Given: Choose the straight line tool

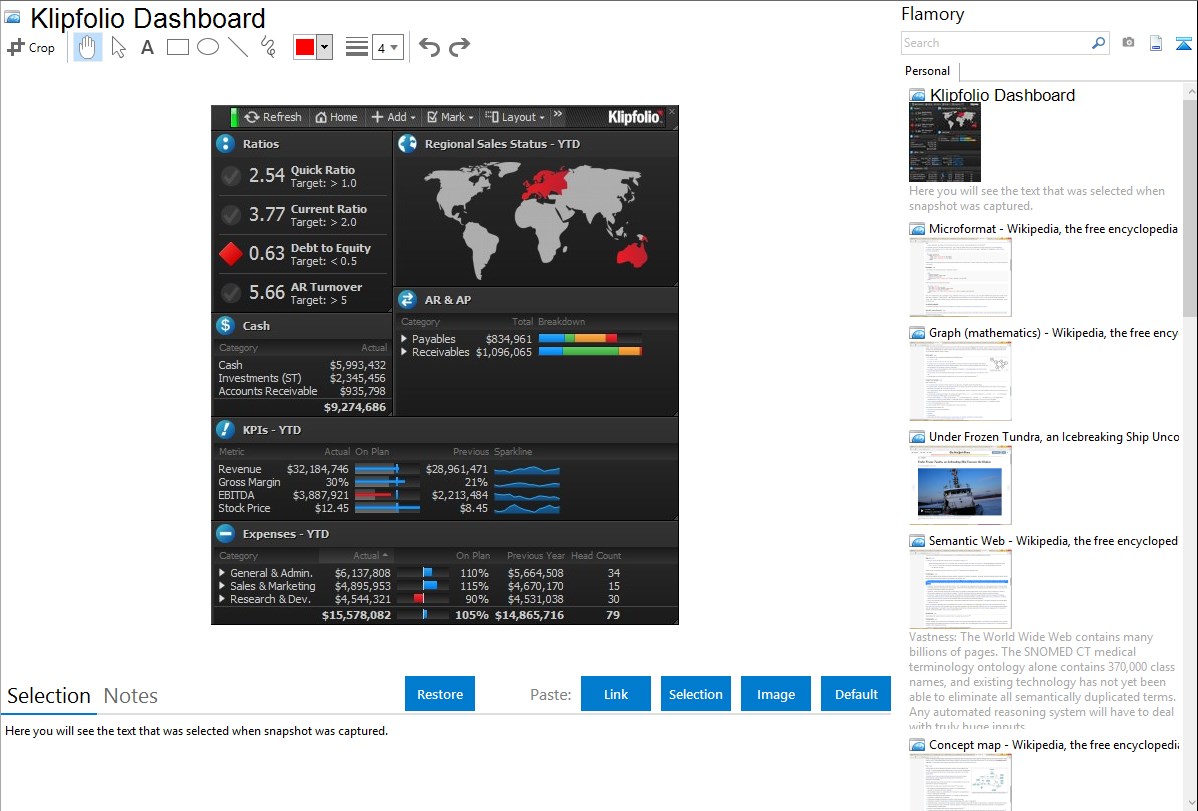Looking at the screenshot, I should 238,47.
